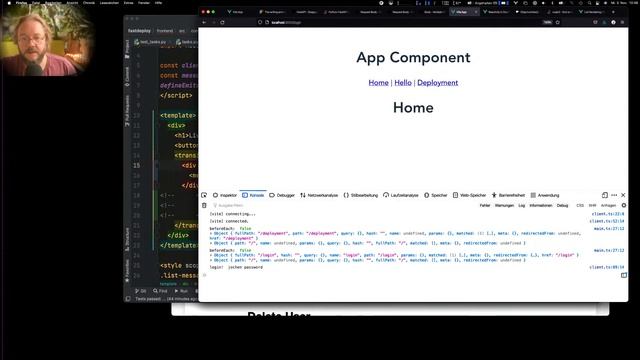The image size is (640, 360).
Task: Click the account avatar icon in browser toolbar
Action: (613, 22)
